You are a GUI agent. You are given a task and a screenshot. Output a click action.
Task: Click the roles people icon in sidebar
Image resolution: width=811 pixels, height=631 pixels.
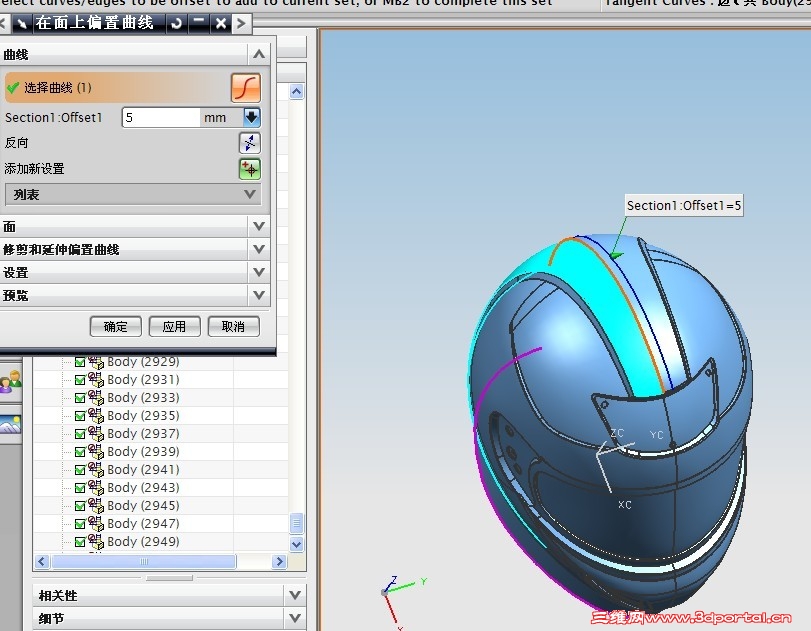coord(10,382)
